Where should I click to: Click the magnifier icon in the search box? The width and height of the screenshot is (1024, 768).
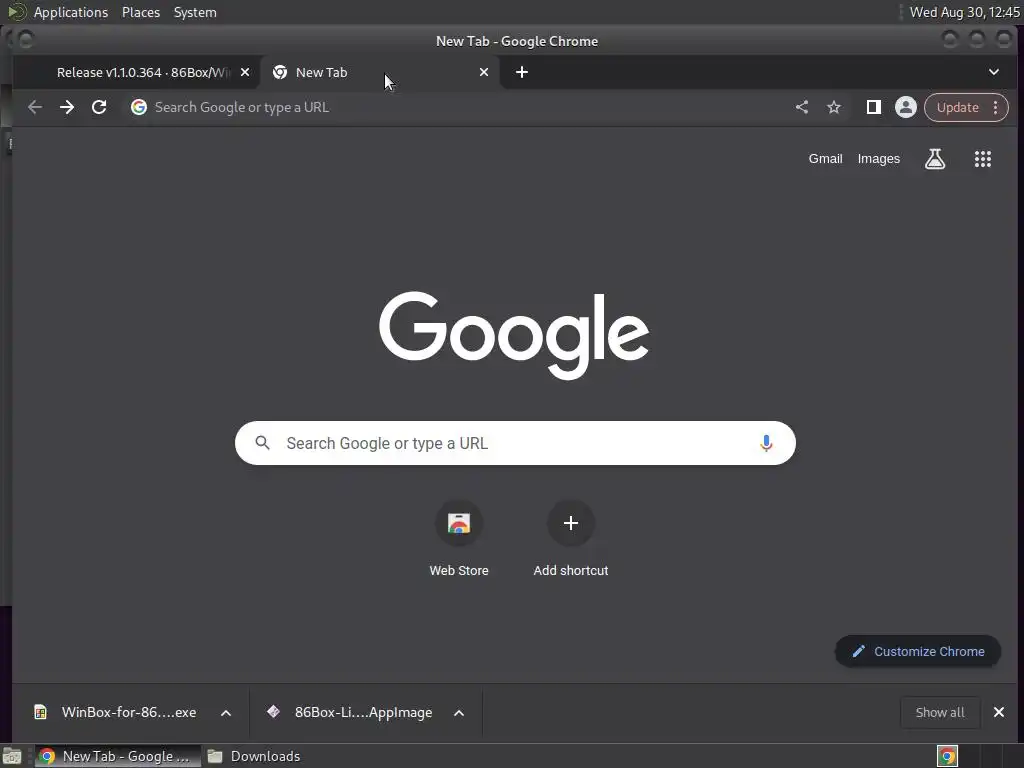(x=263, y=443)
